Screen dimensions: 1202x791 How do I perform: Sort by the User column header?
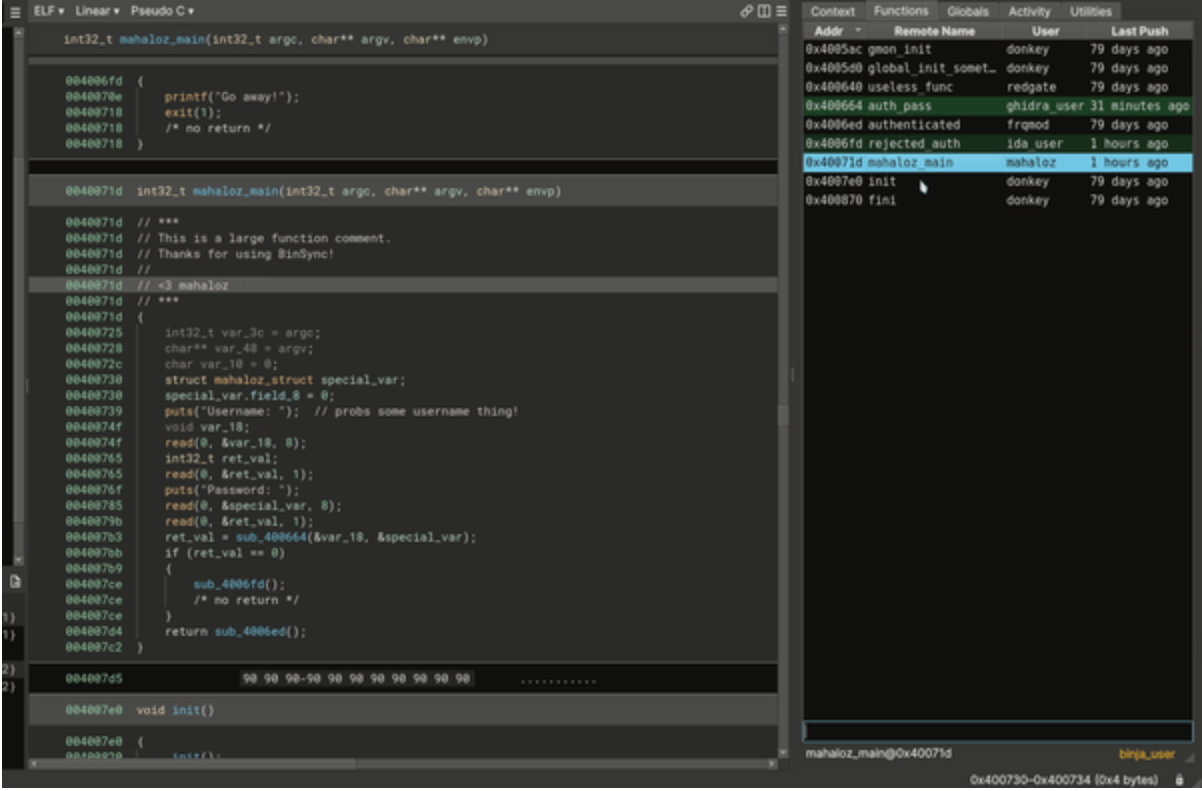point(1044,31)
